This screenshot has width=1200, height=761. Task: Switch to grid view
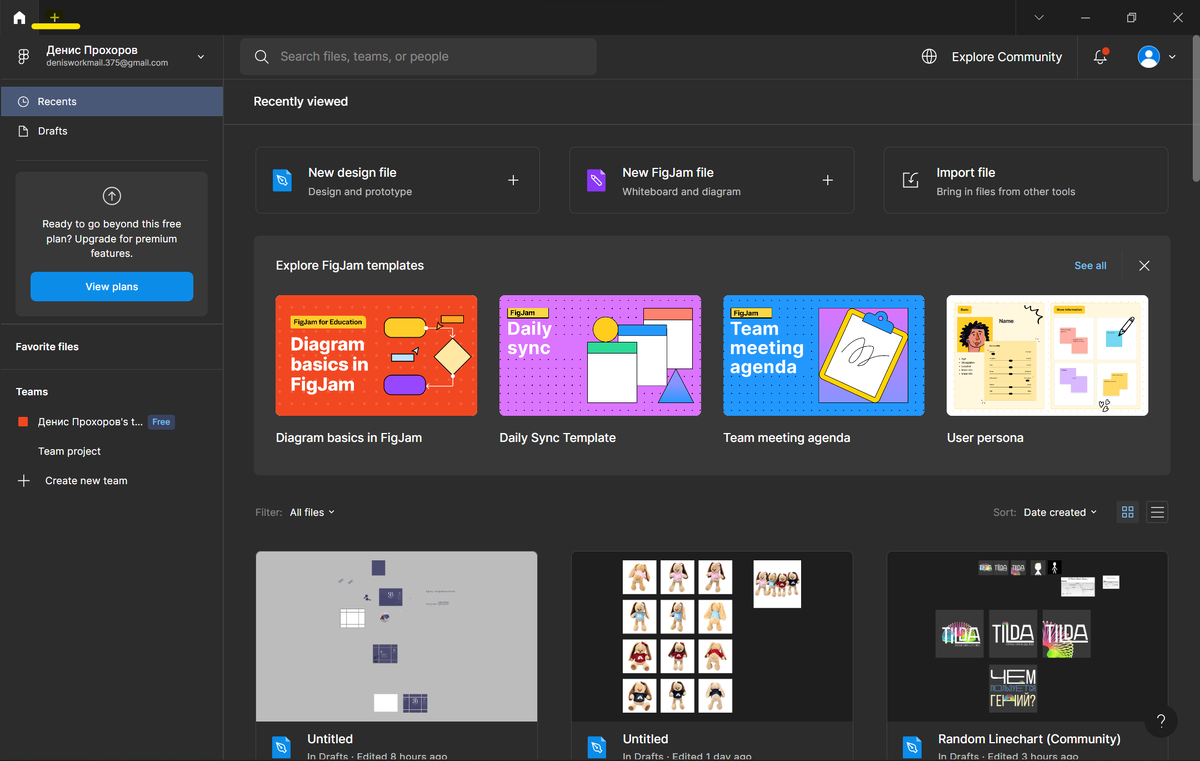(1128, 512)
